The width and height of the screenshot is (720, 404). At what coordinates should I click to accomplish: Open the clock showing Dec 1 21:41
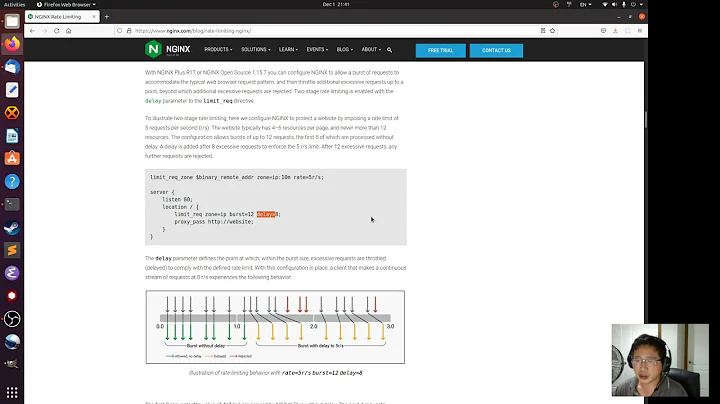[336, 4]
